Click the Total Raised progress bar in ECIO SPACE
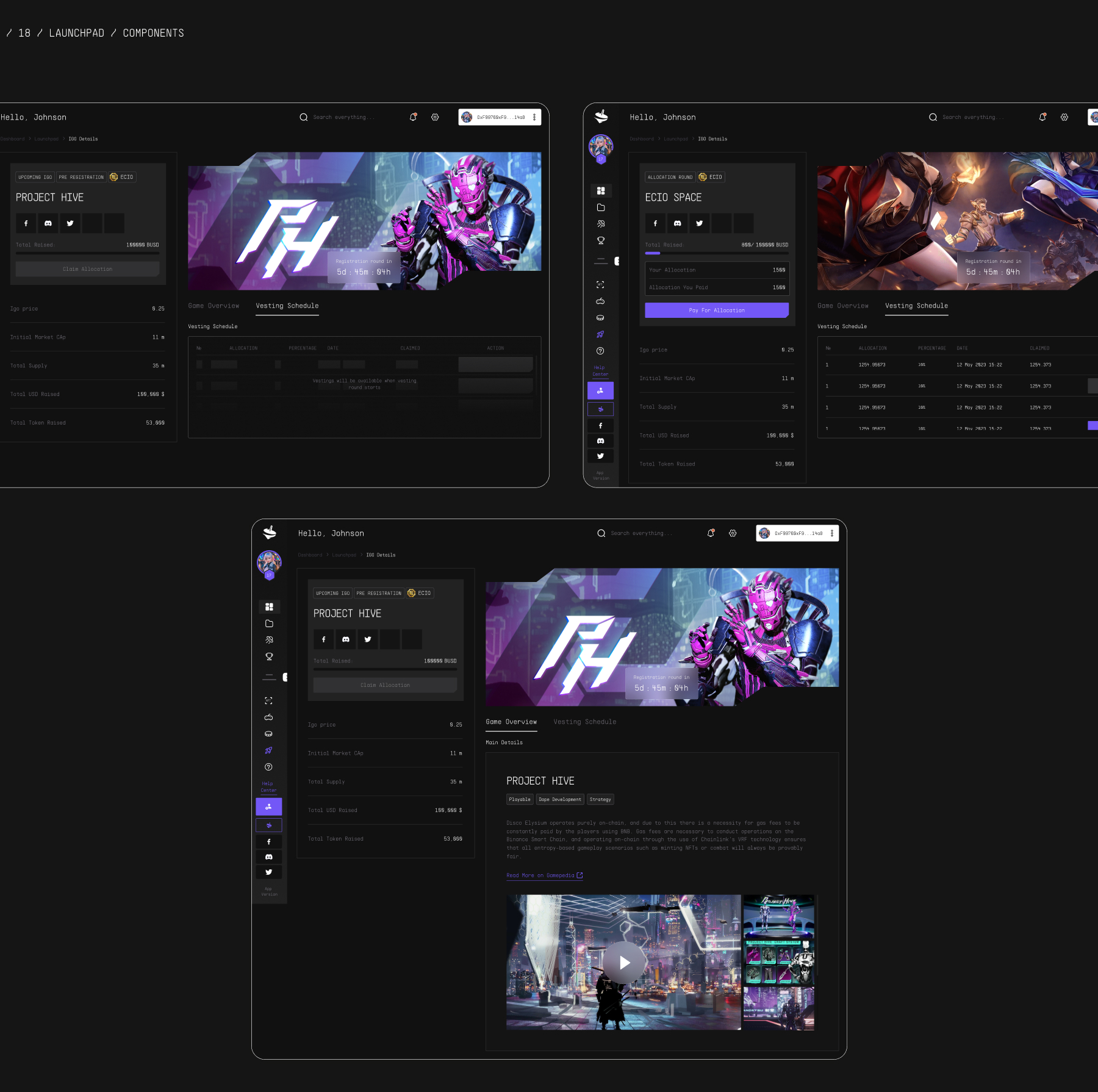This screenshot has height=1092, width=1098. (717, 253)
